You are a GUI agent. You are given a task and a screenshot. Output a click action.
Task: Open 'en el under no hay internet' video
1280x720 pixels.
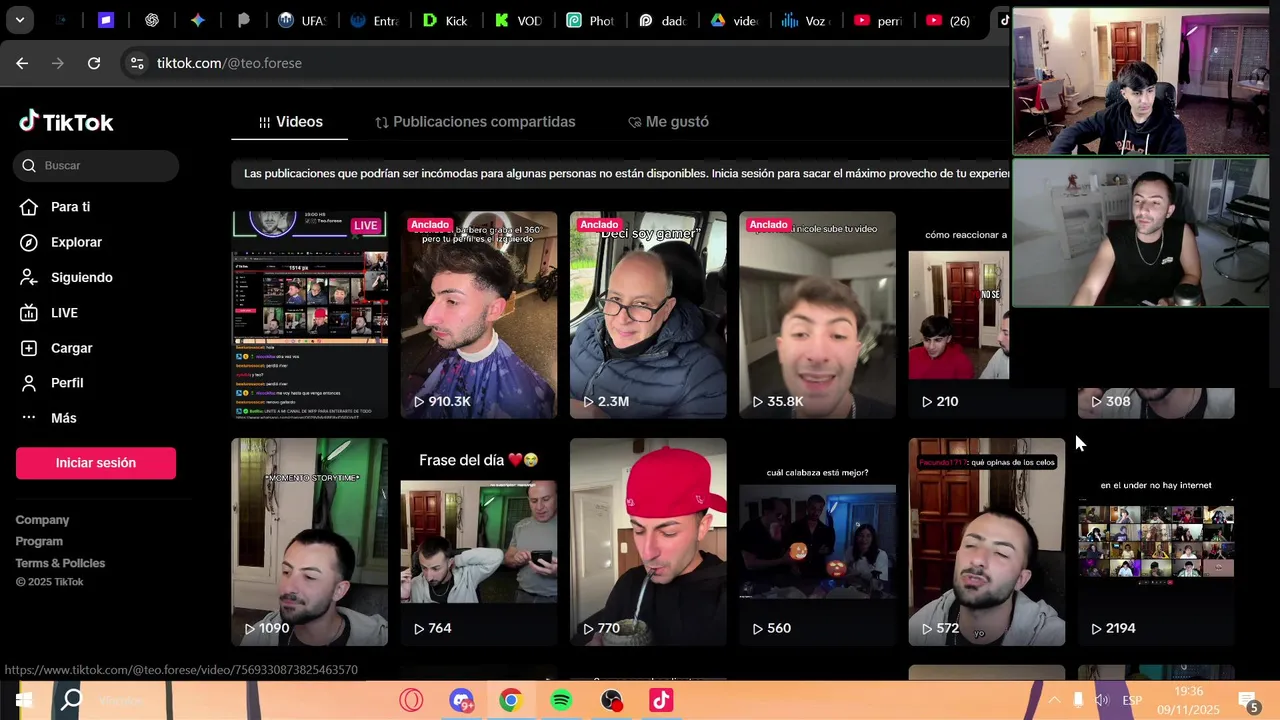point(1156,542)
